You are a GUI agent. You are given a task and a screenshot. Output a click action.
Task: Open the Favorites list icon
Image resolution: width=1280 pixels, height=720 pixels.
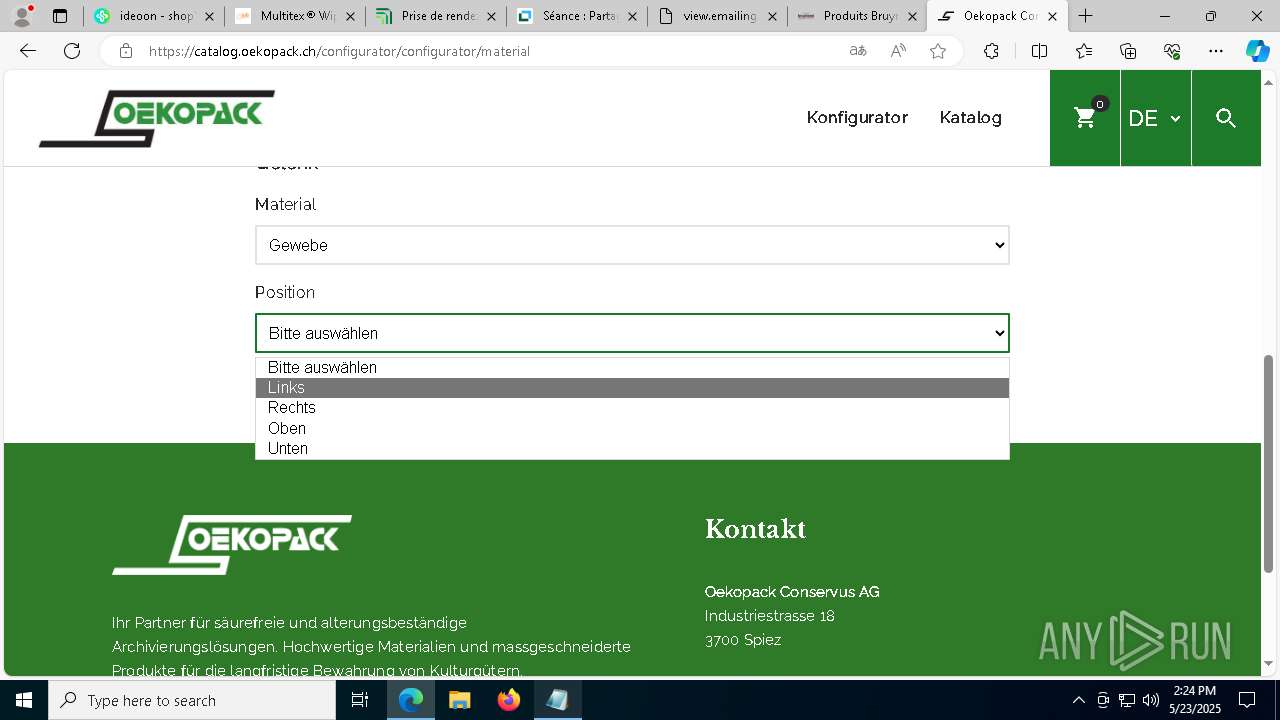pyautogui.click(x=1084, y=51)
